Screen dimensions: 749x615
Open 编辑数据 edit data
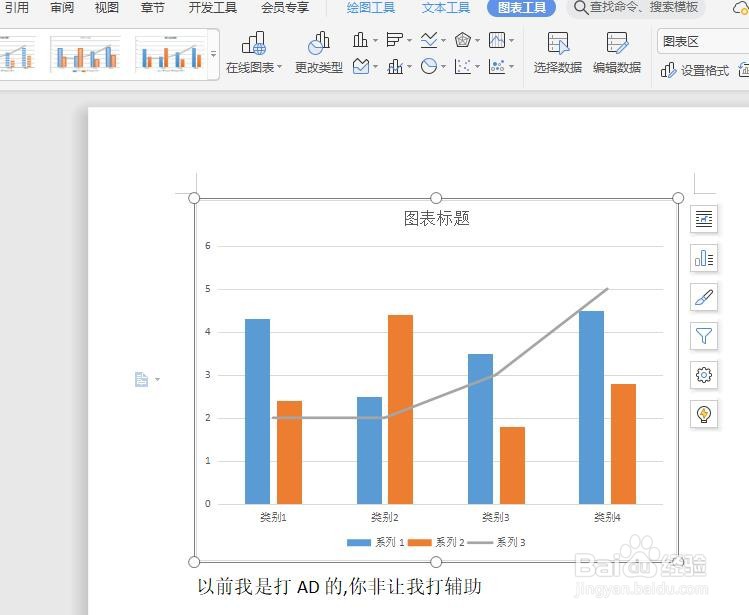(x=617, y=53)
